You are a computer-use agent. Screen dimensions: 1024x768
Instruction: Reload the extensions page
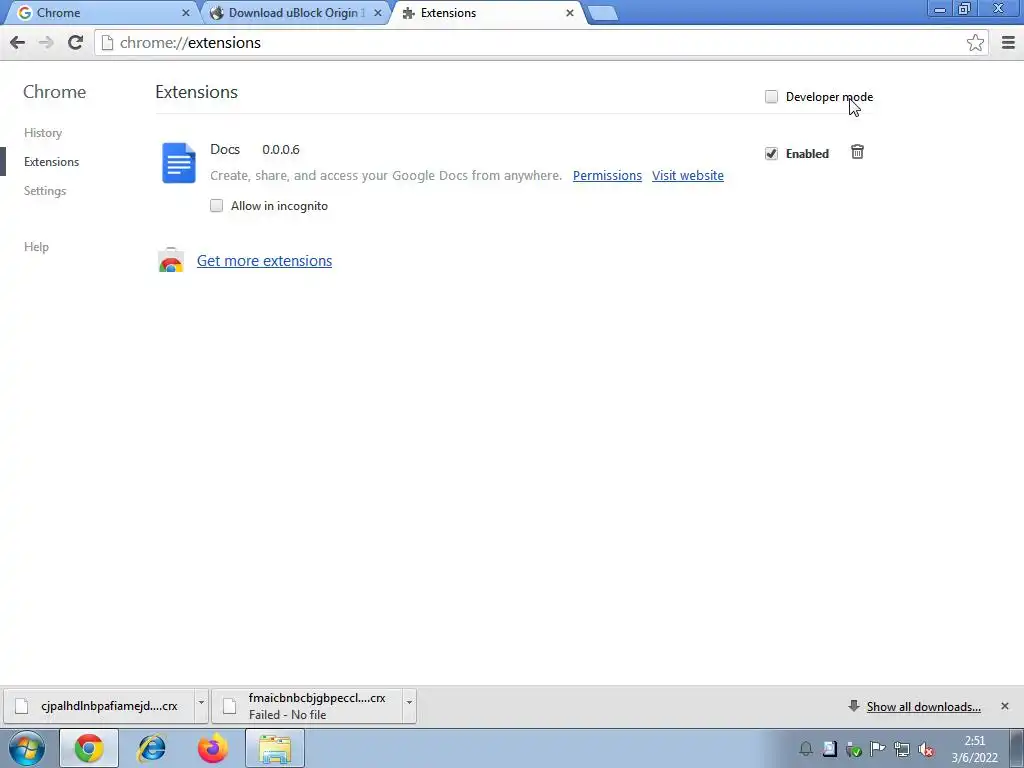(x=75, y=42)
